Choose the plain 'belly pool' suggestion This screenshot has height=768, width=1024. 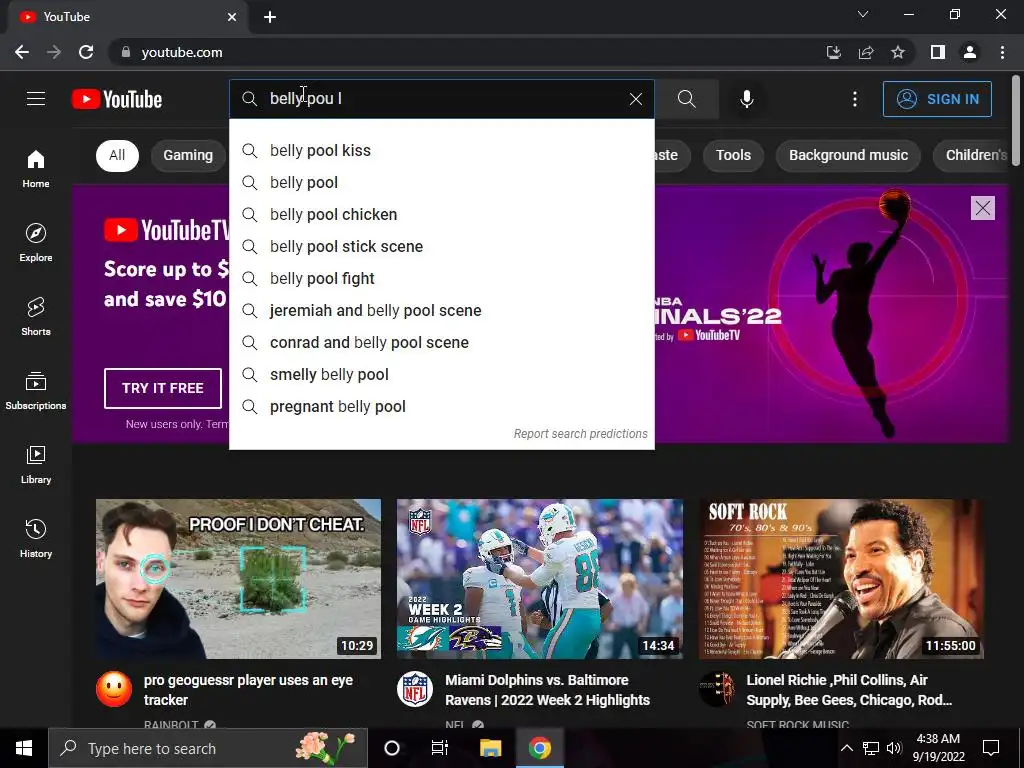[441, 182]
